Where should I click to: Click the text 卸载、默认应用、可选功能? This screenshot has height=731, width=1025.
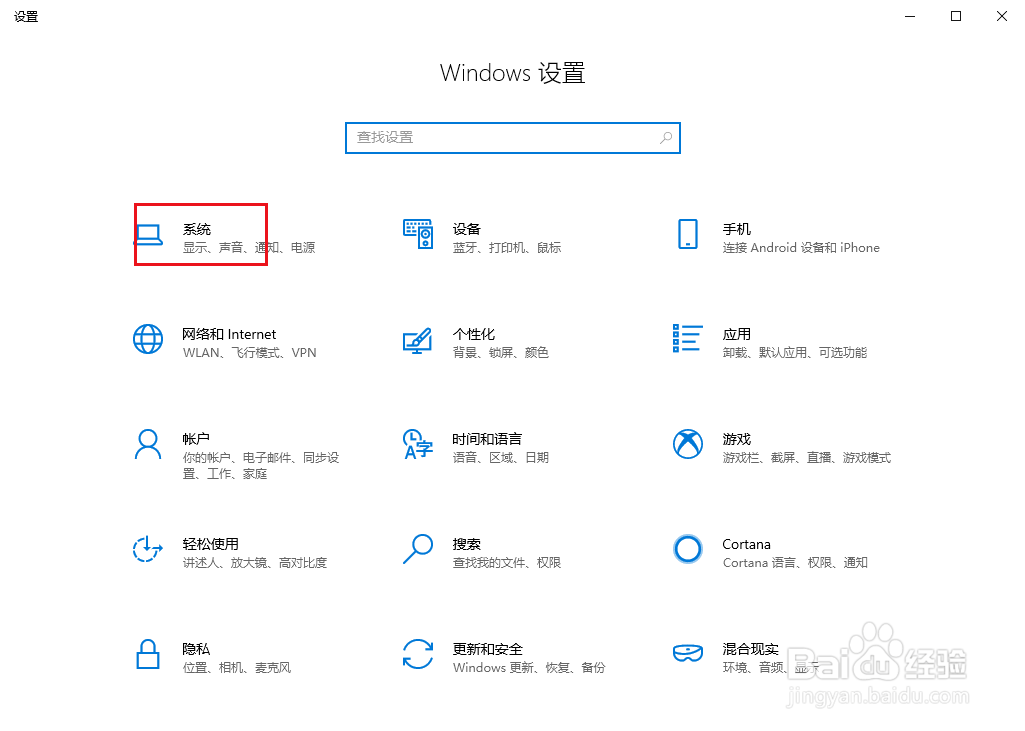pyautogui.click(x=795, y=353)
